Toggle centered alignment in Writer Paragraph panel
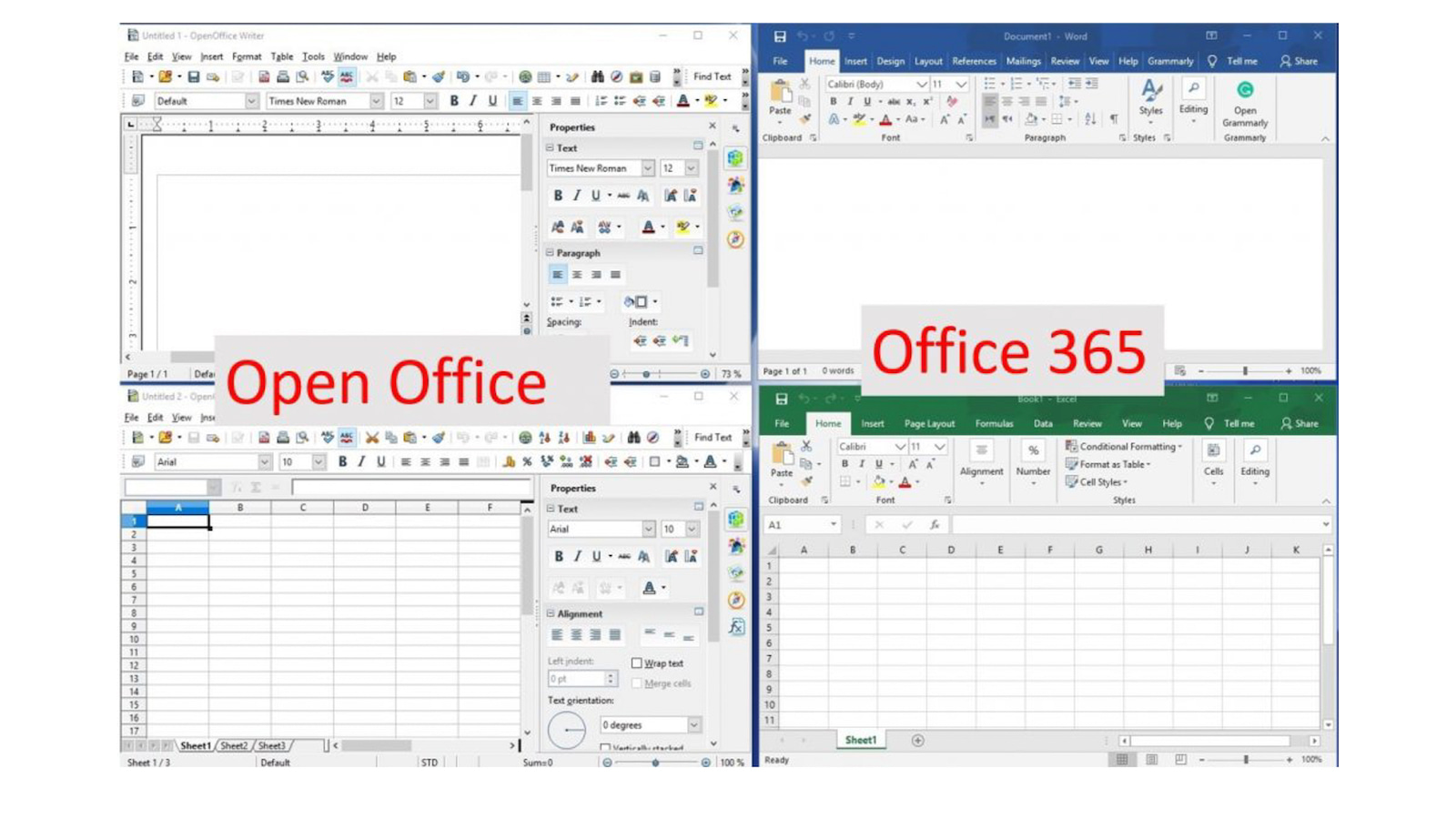Image resolution: width=1456 pixels, height=819 pixels. tap(577, 273)
